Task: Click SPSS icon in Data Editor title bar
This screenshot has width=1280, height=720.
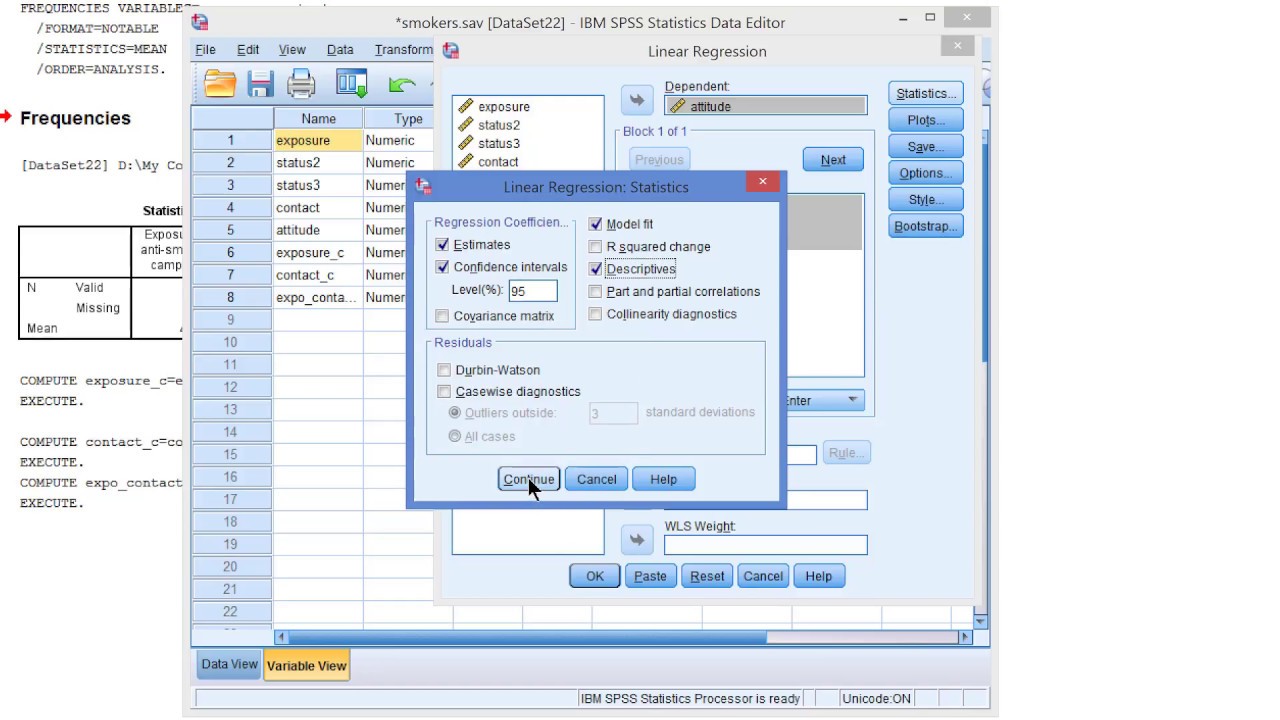Action: pos(200,22)
